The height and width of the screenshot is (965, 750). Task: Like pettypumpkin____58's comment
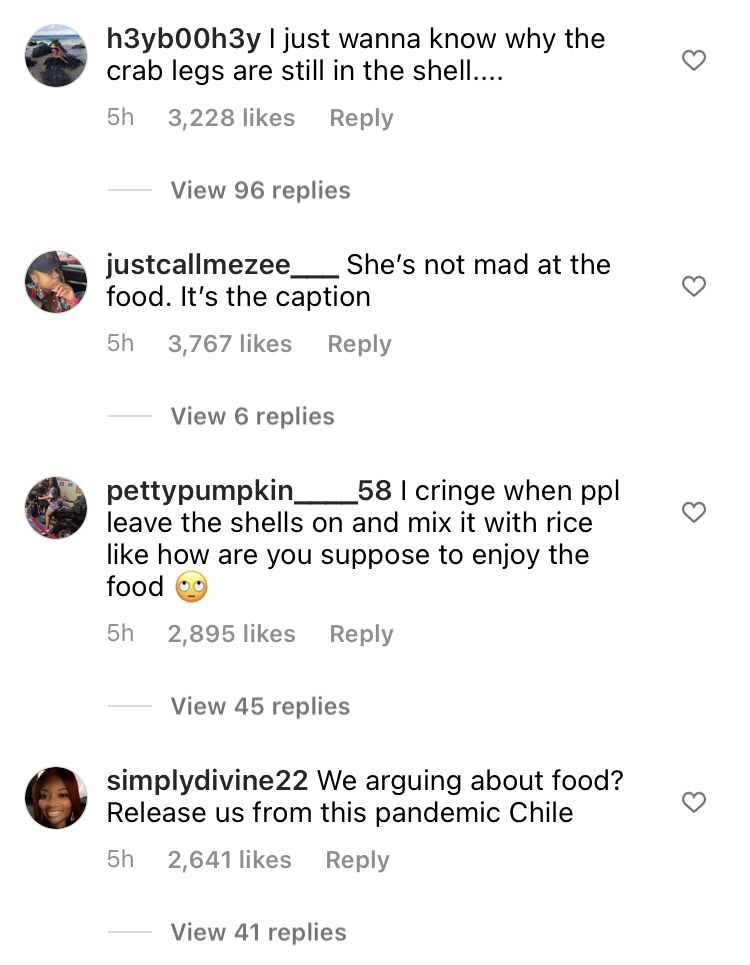695,512
